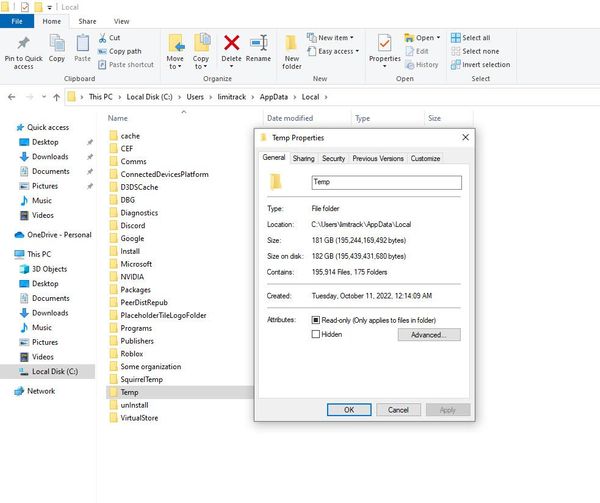Click the Advanced... button

429,335
